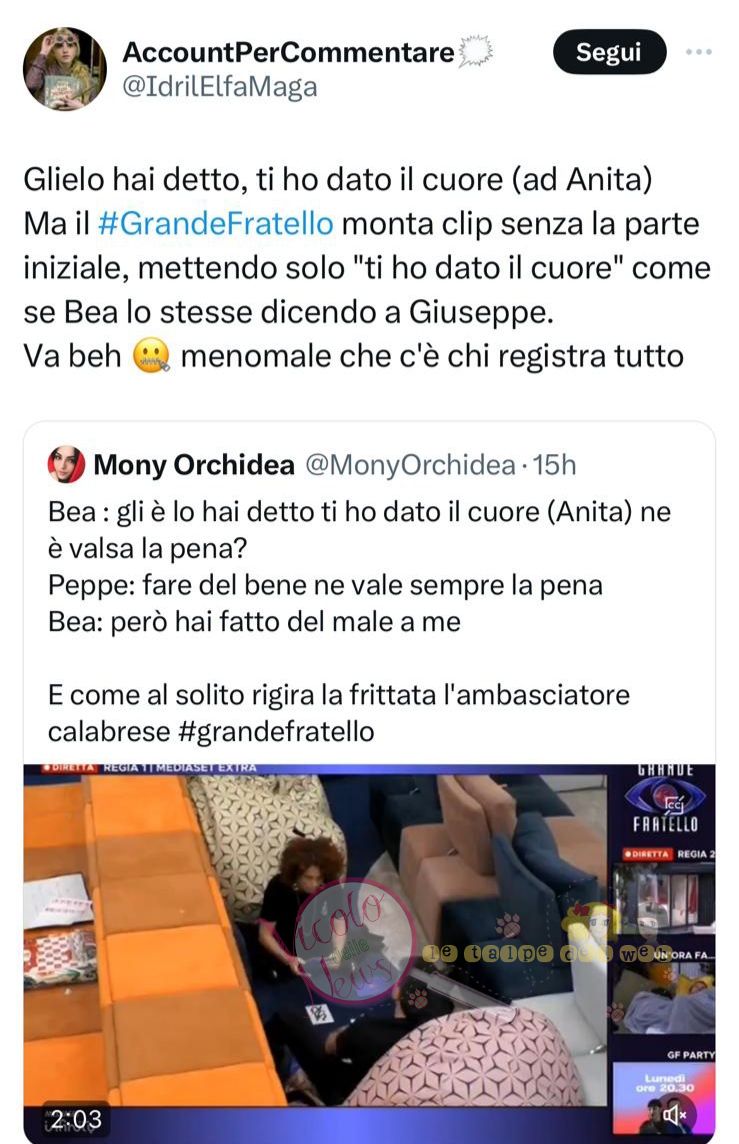
Task: Open Mony Orchidea's small avatar
Action: (x=66, y=464)
